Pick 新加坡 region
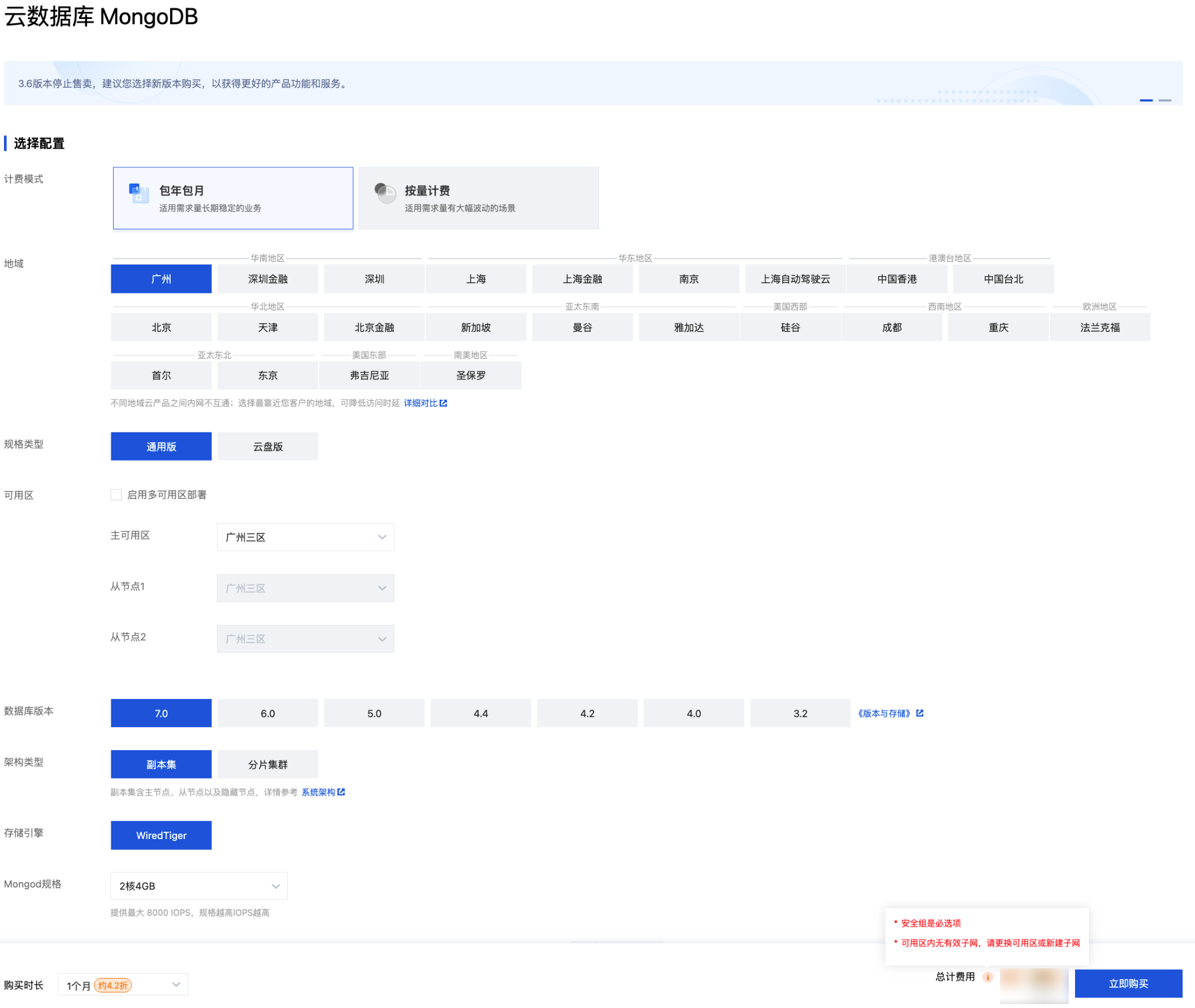The height and width of the screenshot is (1008, 1195). [x=476, y=328]
